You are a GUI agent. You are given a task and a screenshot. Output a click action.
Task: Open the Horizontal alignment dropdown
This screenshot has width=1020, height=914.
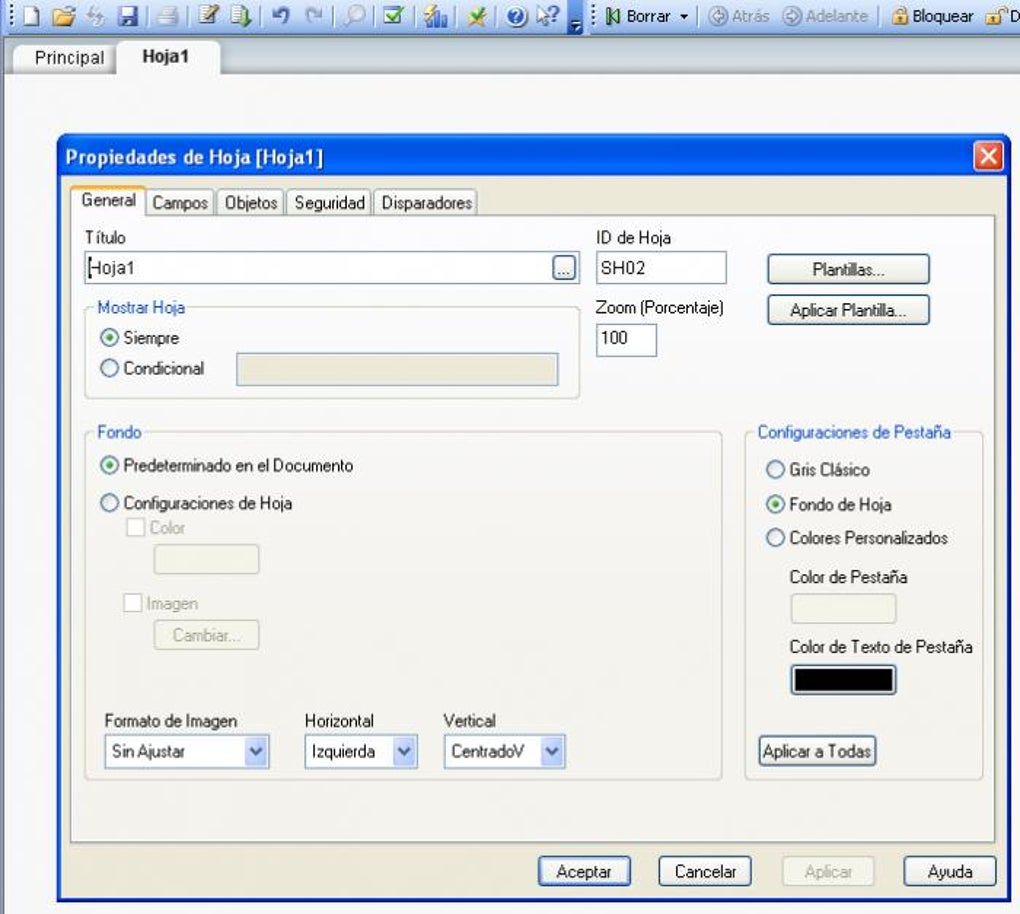point(404,752)
